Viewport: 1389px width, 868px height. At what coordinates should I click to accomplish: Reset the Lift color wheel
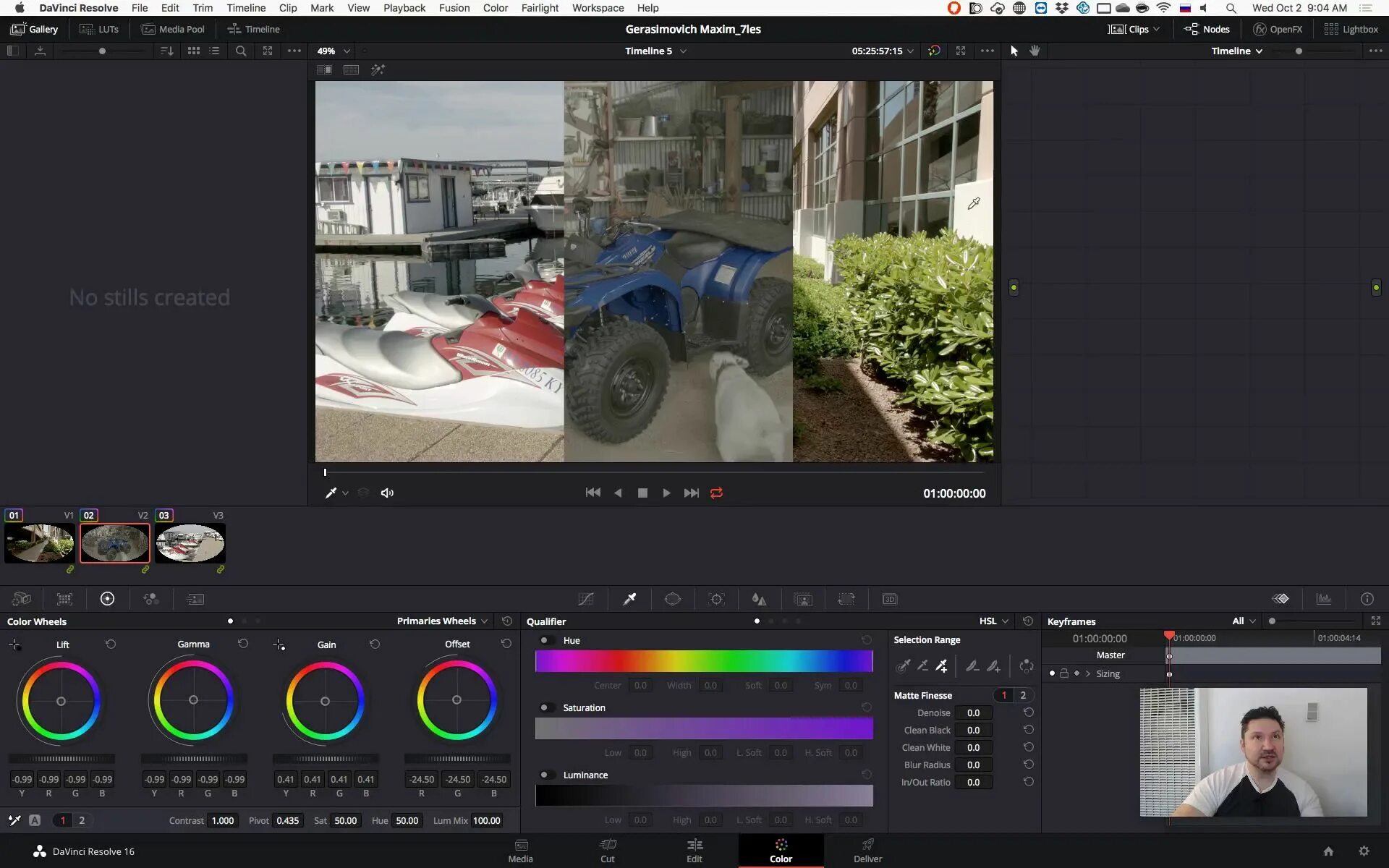(x=111, y=644)
